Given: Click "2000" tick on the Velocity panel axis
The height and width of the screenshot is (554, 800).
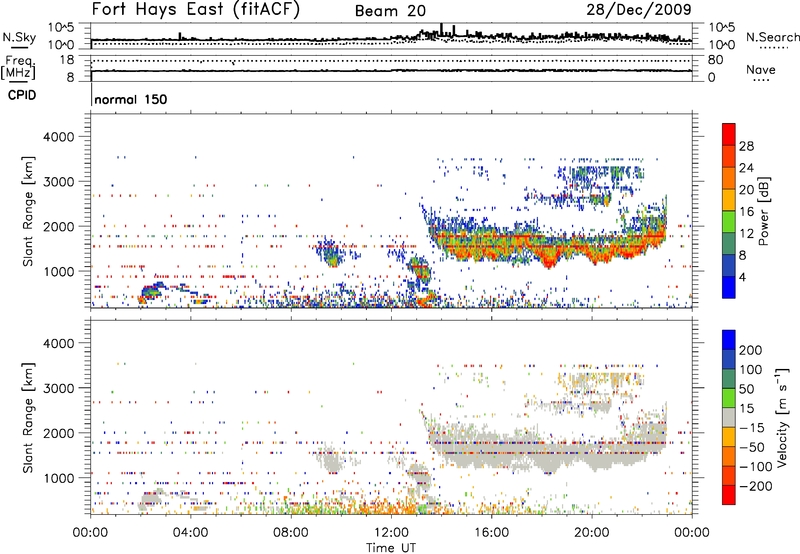Looking at the screenshot, I should pyautogui.click(x=59, y=433).
